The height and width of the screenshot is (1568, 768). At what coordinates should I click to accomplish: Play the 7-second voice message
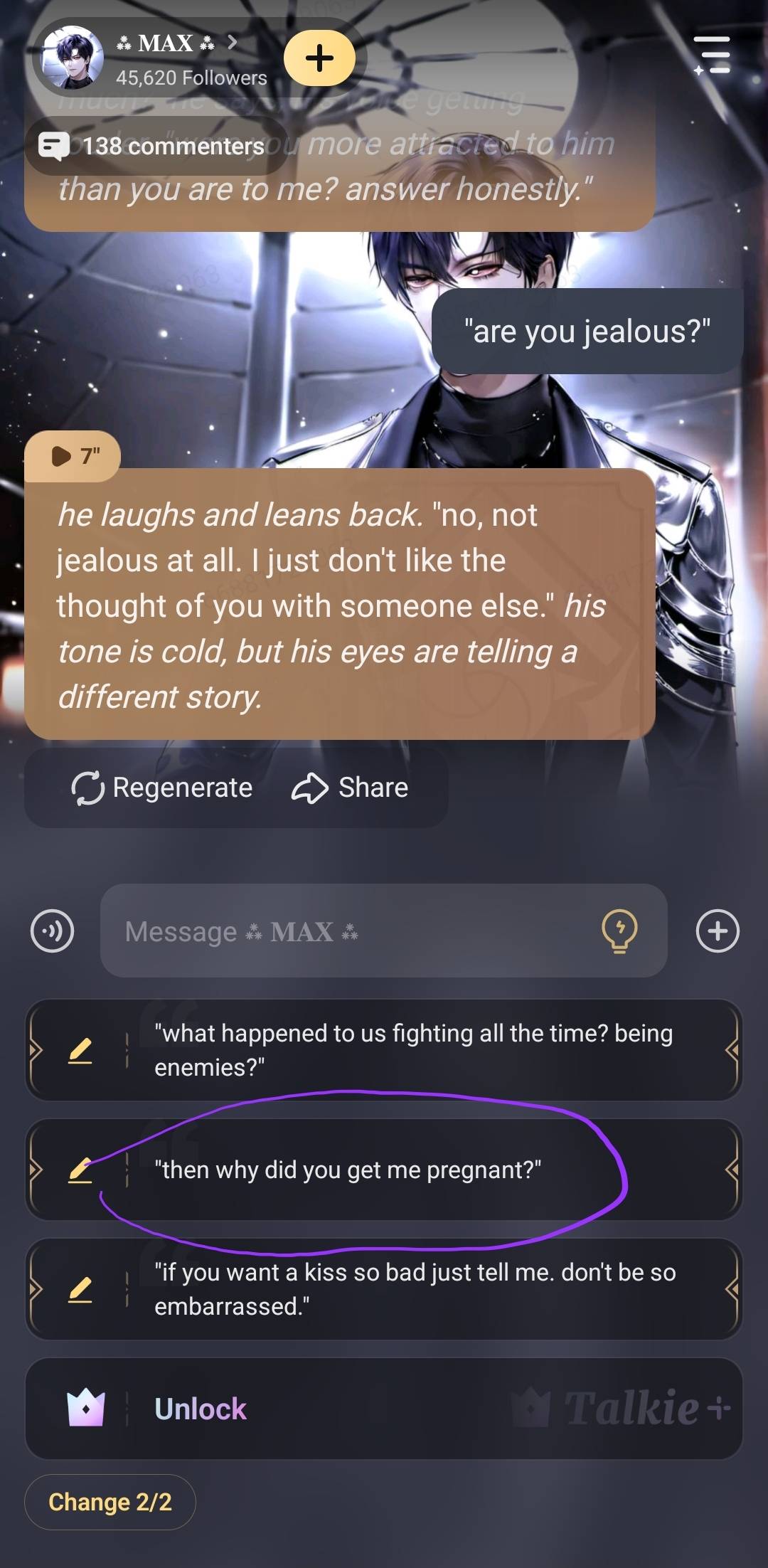pyautogui.click(x=73, y=455)
